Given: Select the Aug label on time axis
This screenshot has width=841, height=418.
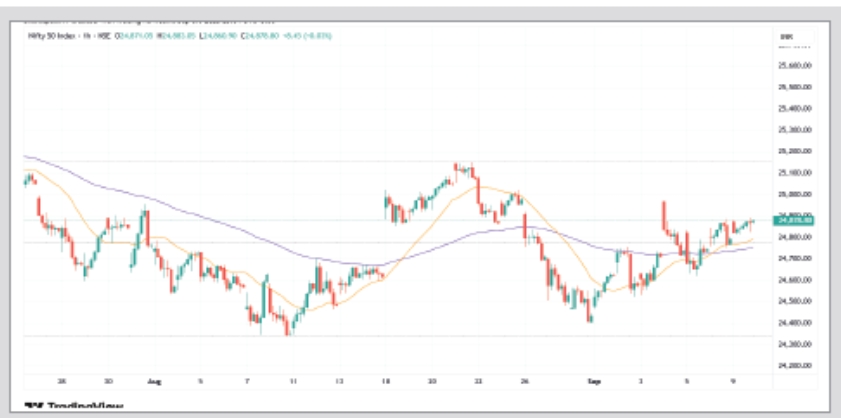Looking at the screenshot, I should click(153, 382).
